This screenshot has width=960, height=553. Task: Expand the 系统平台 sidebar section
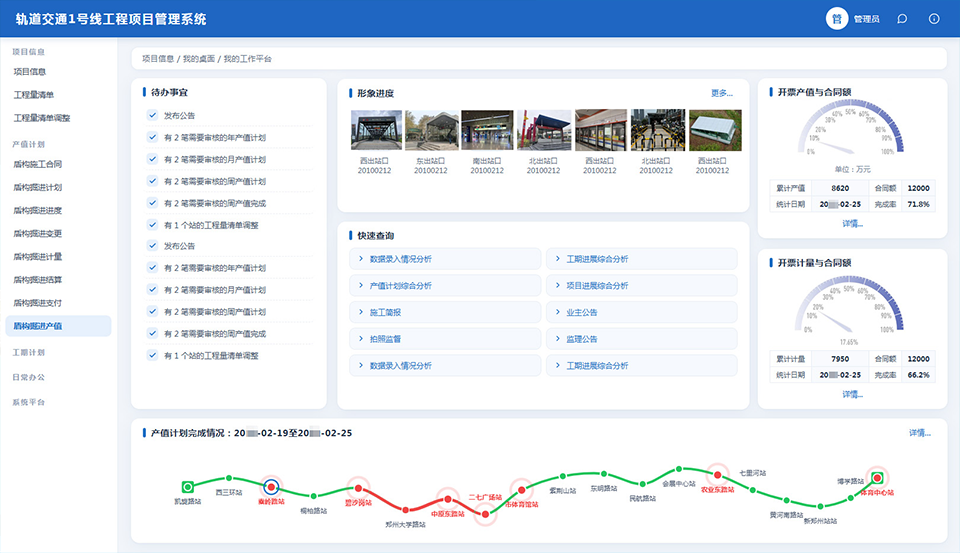(x=29, y=402)
